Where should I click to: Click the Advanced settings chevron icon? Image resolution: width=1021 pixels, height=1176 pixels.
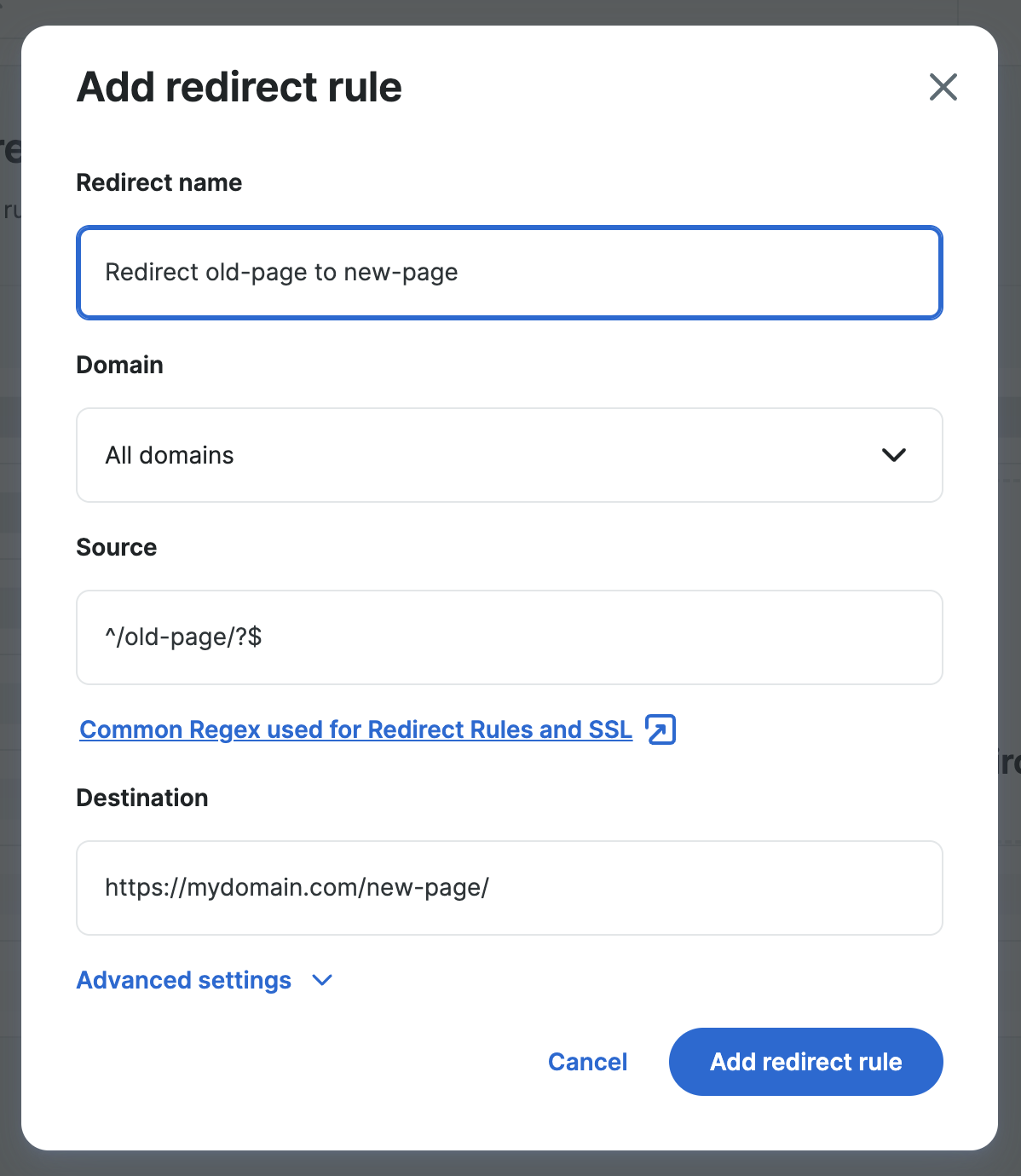(321, 981)
